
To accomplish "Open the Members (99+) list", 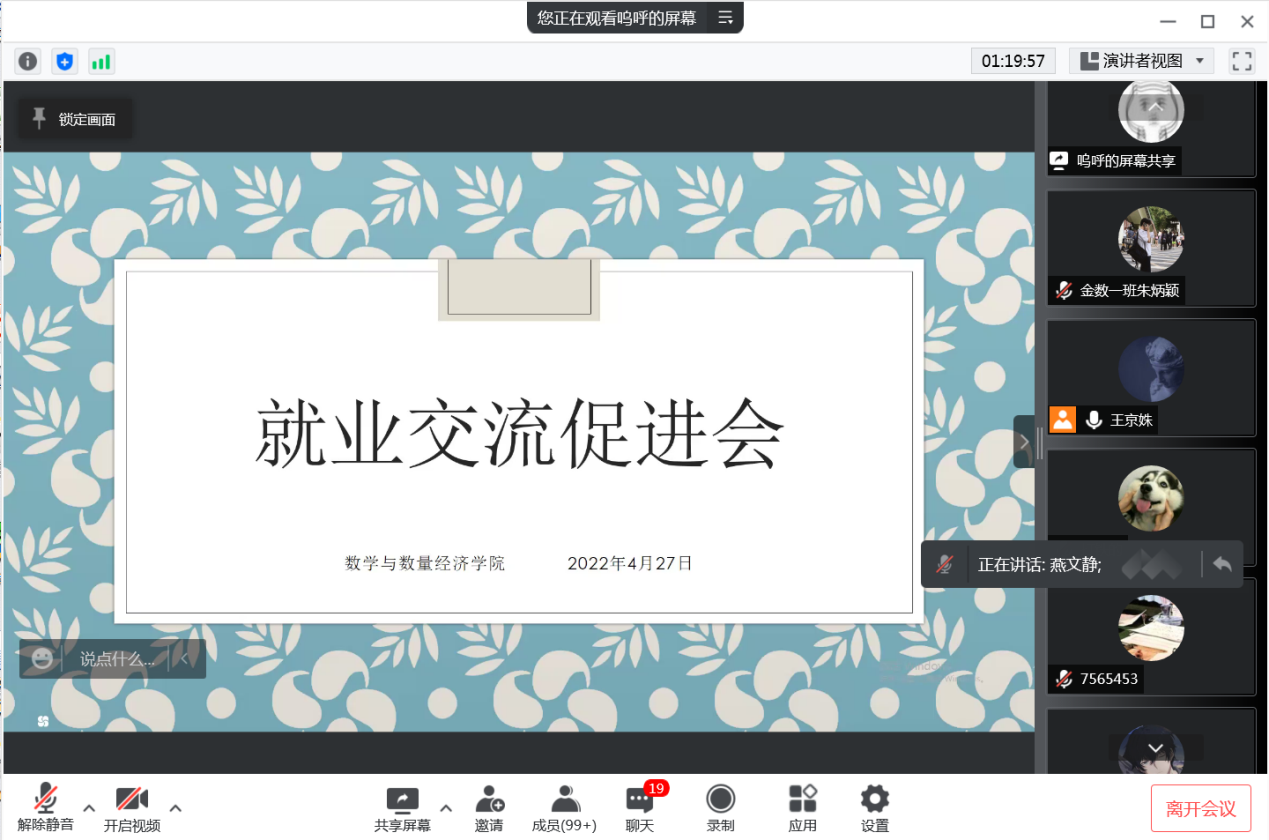I will tap(564, 808).
